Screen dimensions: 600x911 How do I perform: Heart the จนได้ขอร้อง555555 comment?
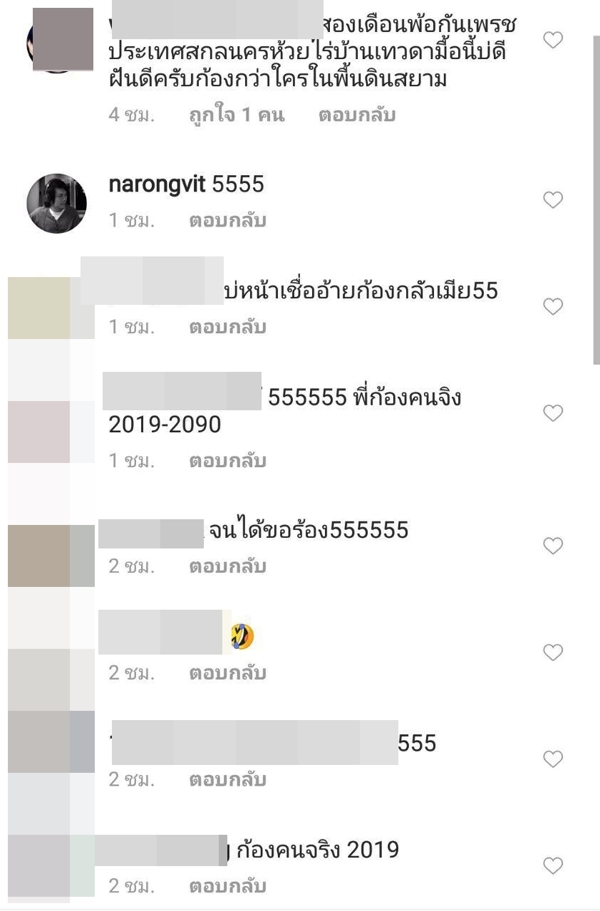tap(553, 546)
